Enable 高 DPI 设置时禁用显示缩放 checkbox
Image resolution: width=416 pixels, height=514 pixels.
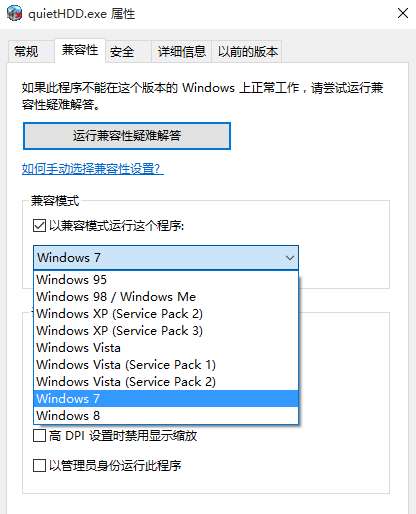[x=39, y=435]
